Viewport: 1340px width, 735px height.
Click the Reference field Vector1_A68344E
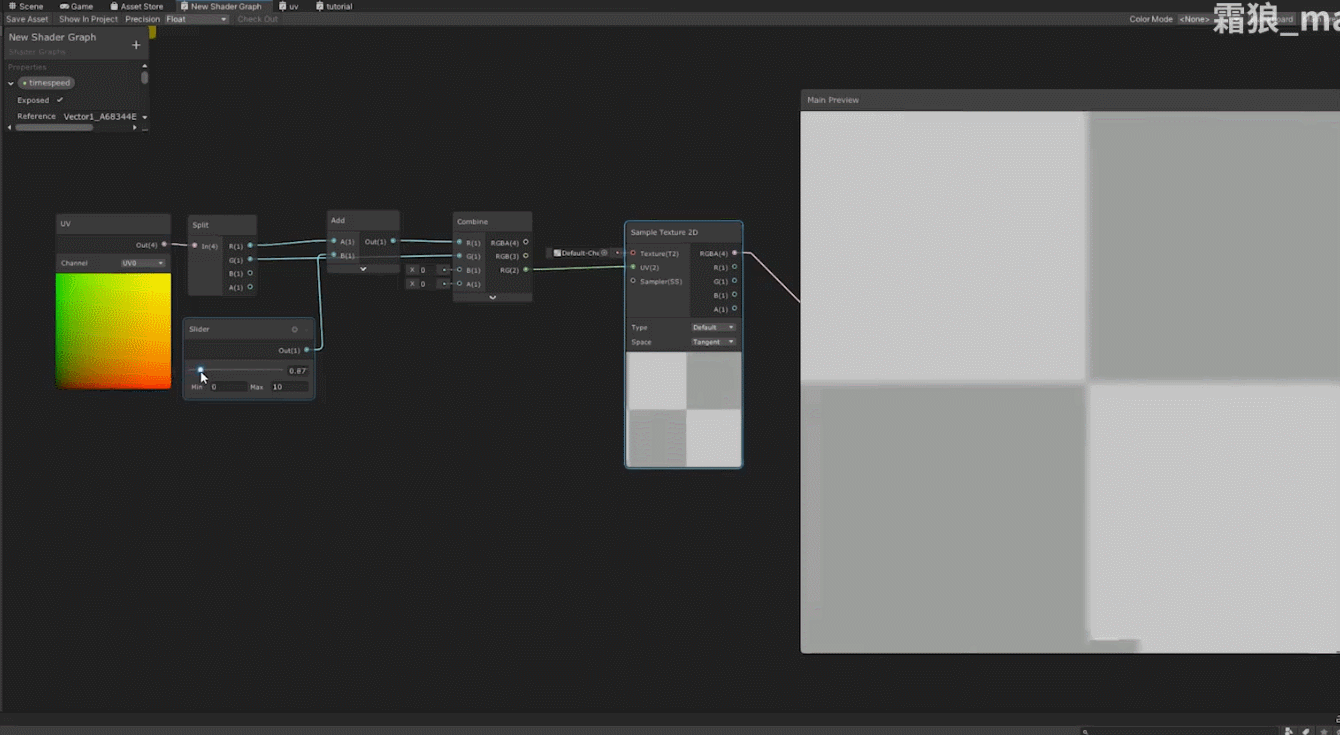99,117
